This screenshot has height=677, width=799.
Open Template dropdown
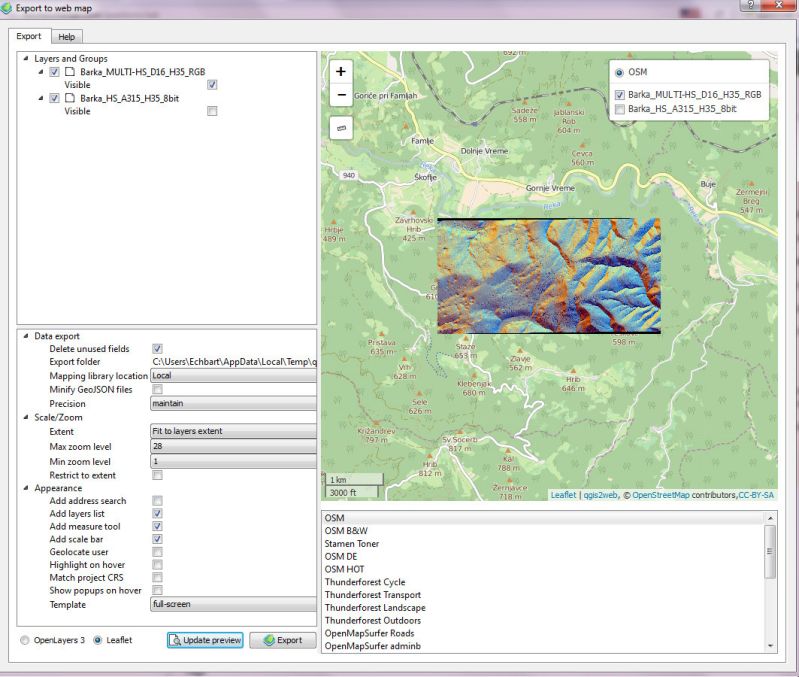click(233, 604)
